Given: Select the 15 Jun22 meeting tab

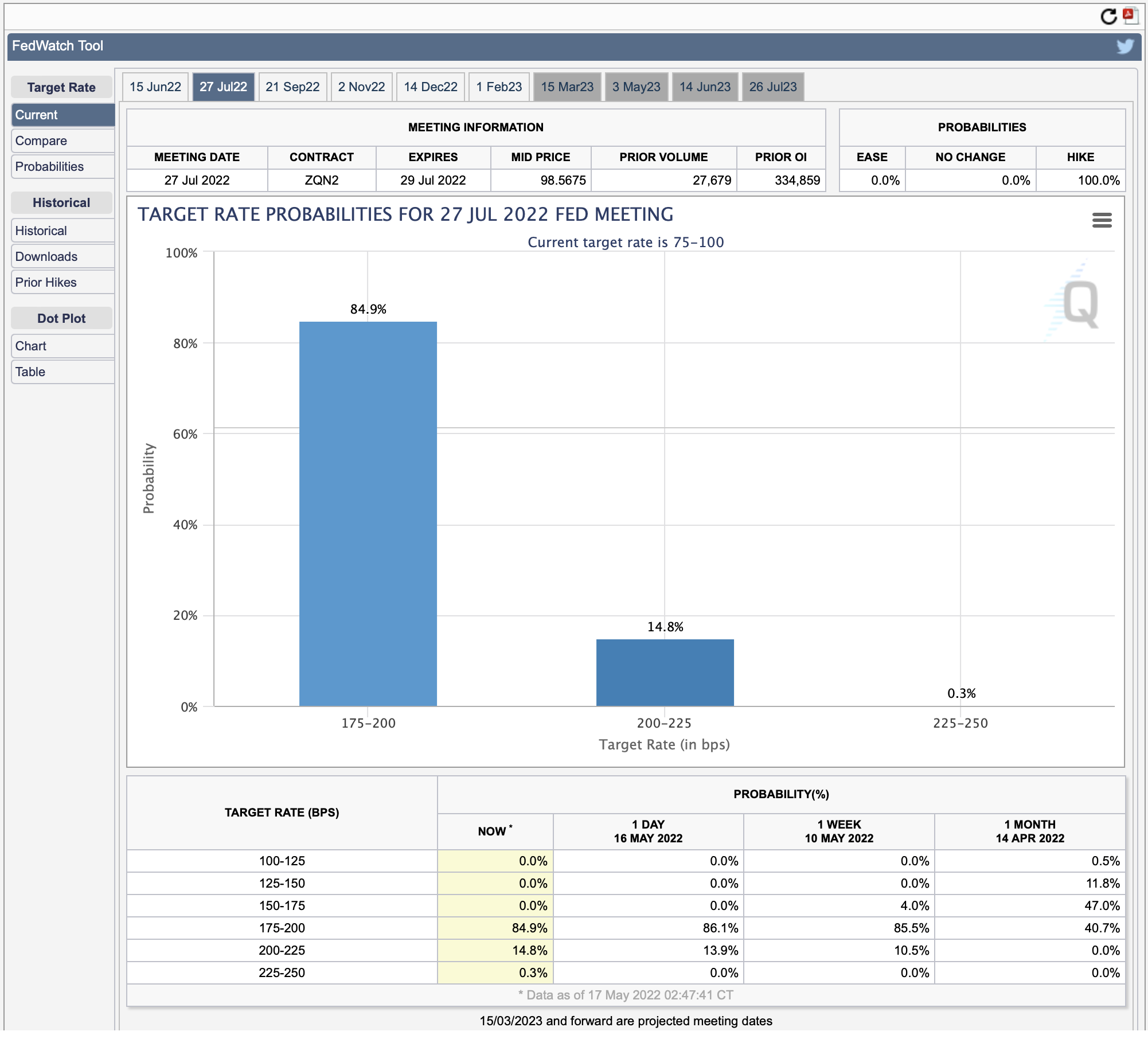Looking at the screenshot, I should pyautogui.click(x=155, y=87).
